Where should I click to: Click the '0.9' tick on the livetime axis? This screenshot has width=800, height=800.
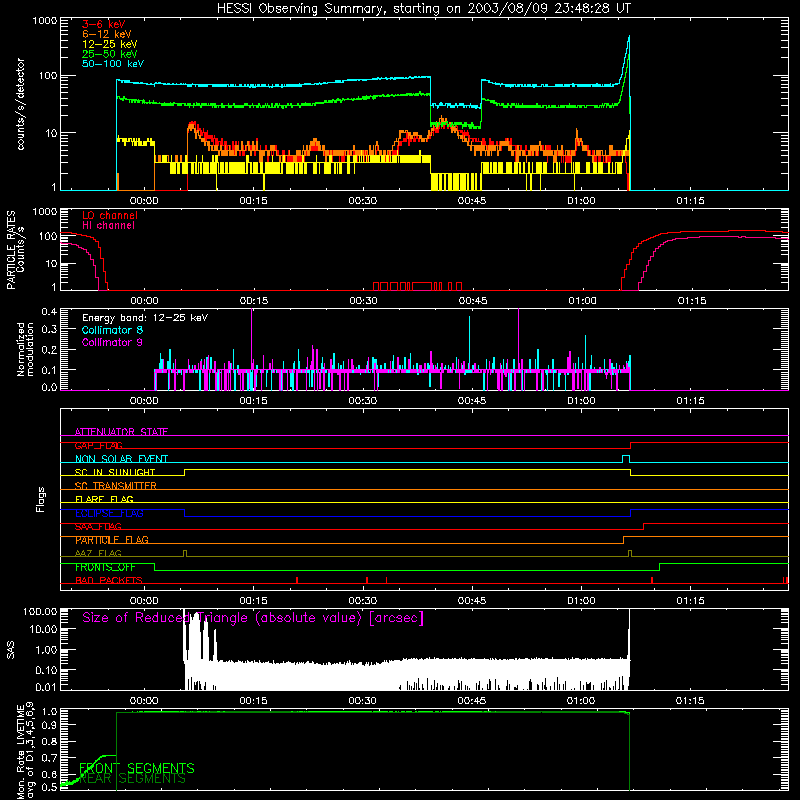coord(50,725)
